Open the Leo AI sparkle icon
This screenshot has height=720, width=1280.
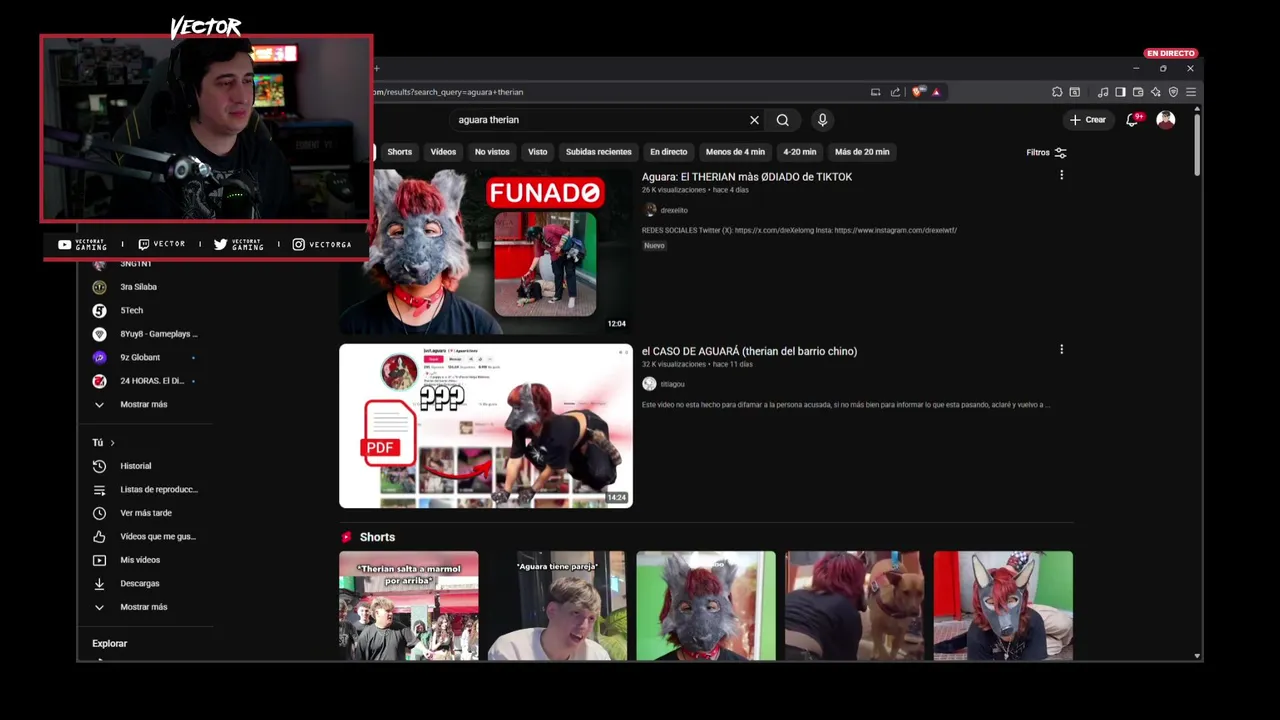(x=1157, y=92)
